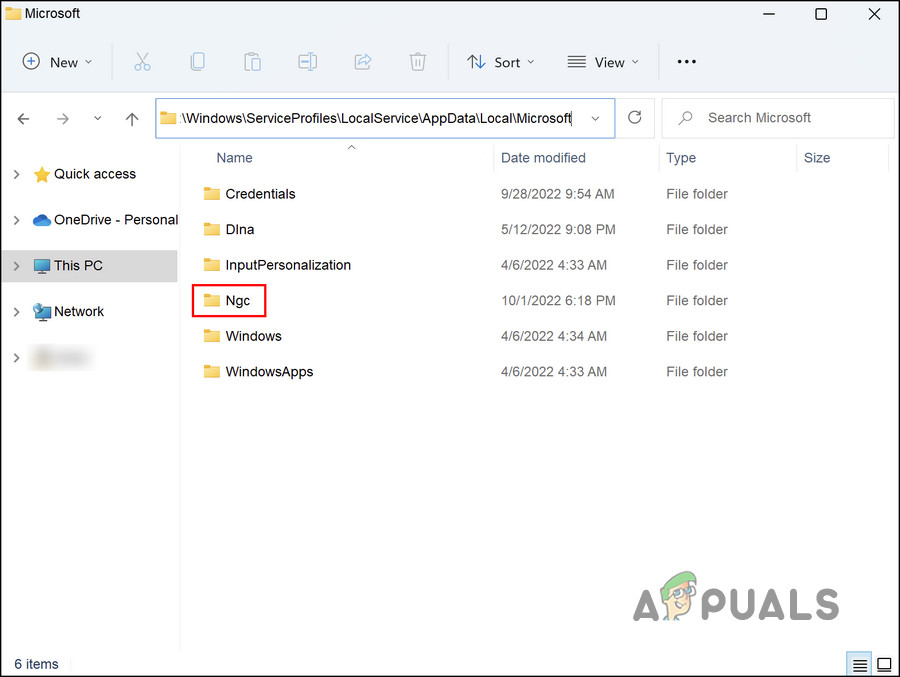
Task: Refresh the current folder
Action: [x=634, y=118]
